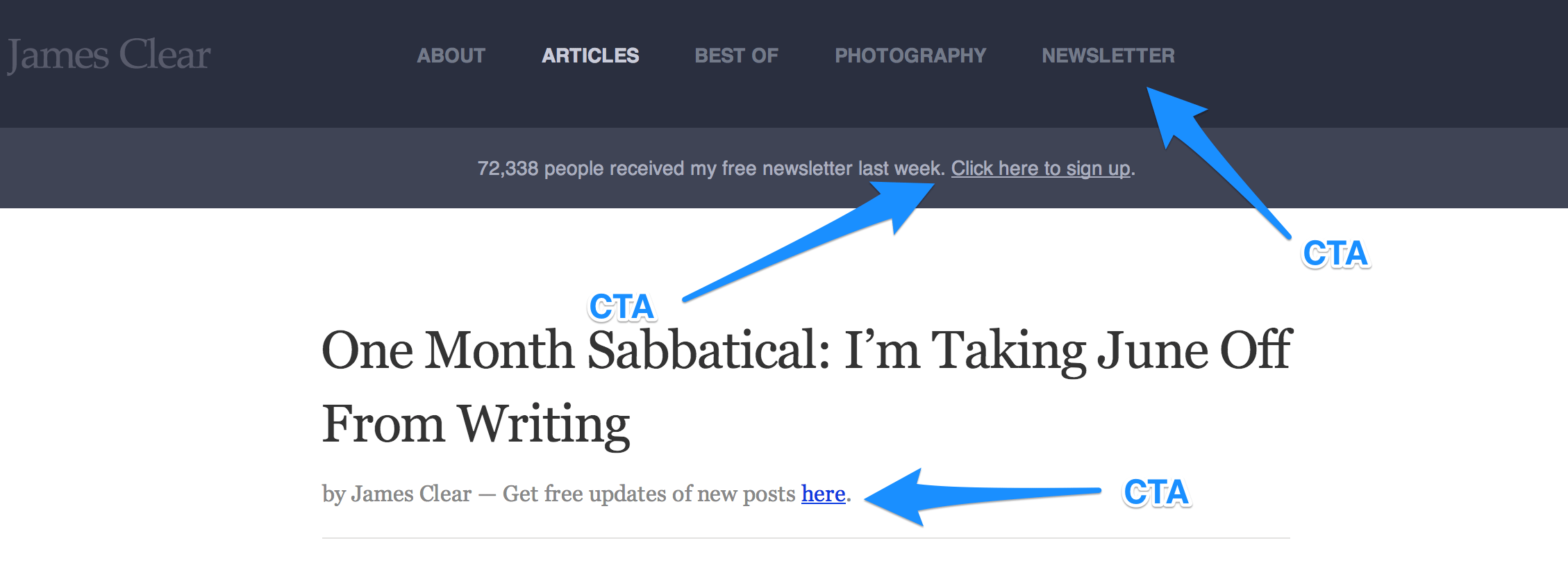Click the 'From Writing' headline line
The height and width of the screenshot is (561, 1568).
[x=476, y=424]
